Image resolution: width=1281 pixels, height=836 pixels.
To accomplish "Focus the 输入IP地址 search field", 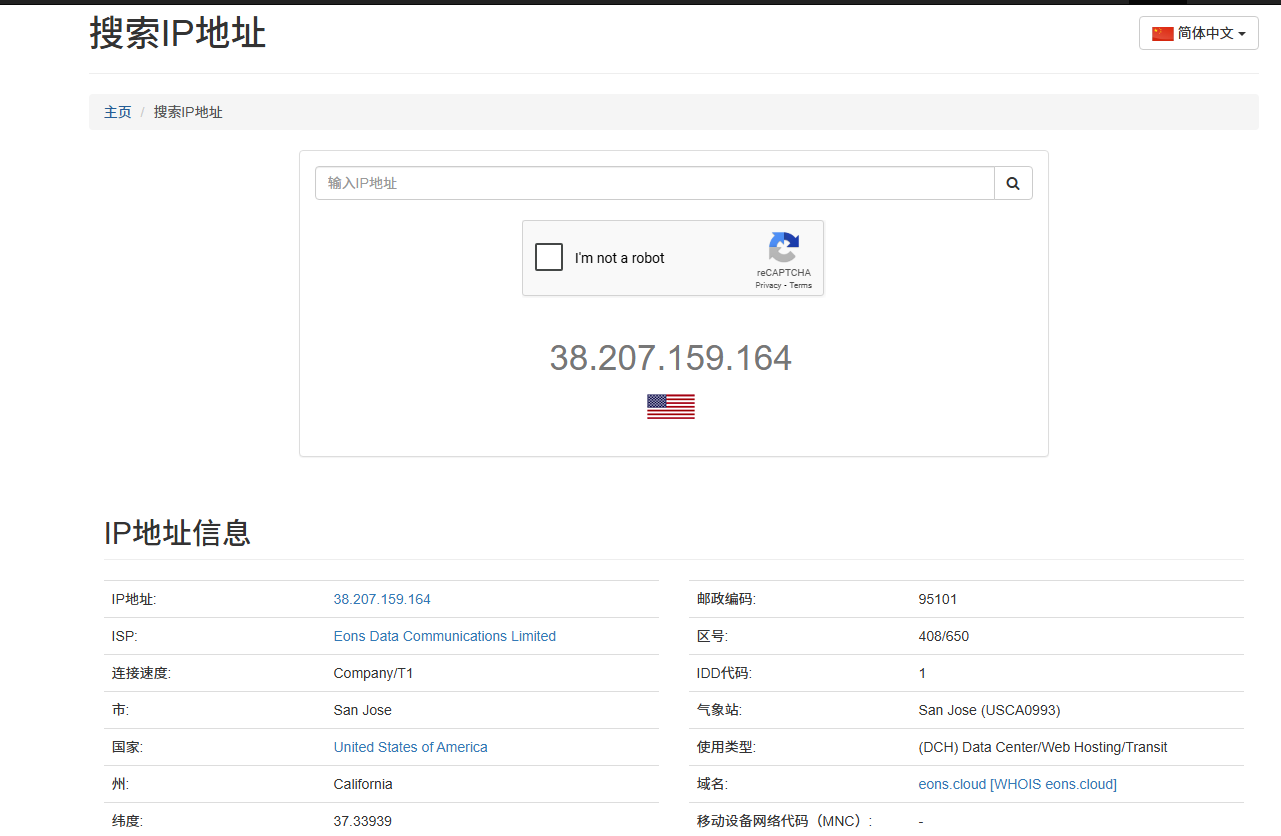I will tap(654, 183).
